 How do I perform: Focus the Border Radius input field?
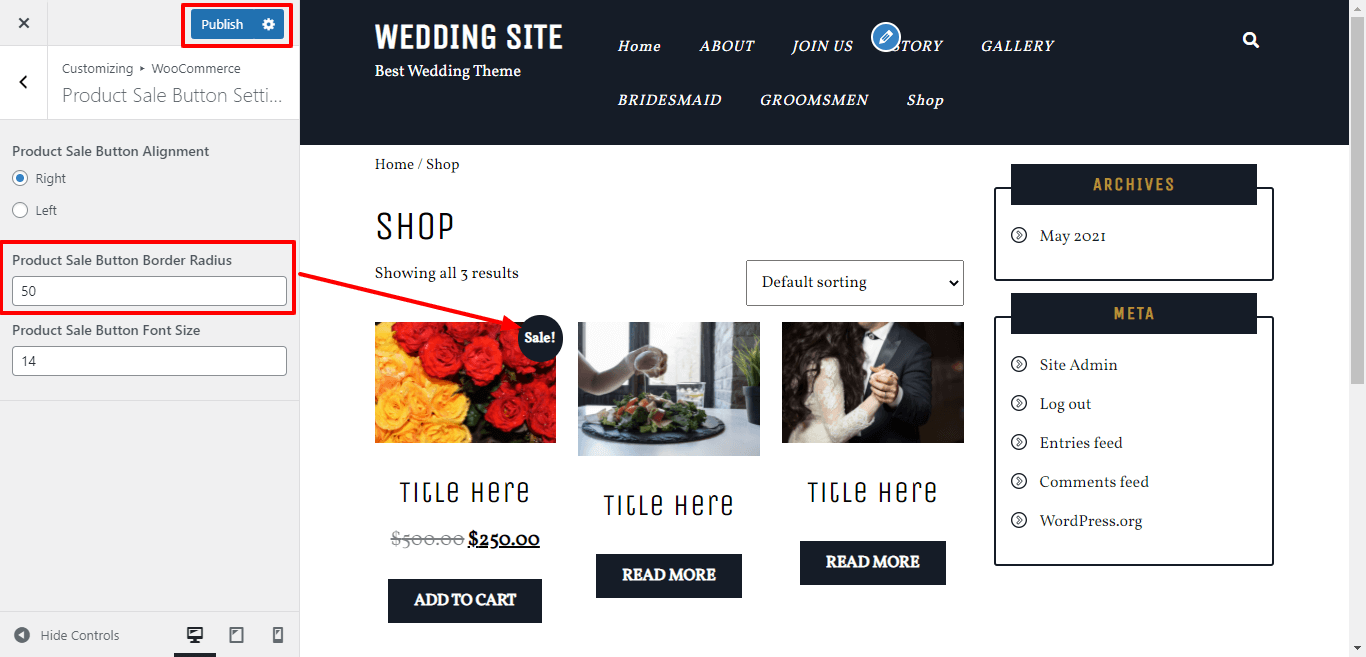point(149,291)
